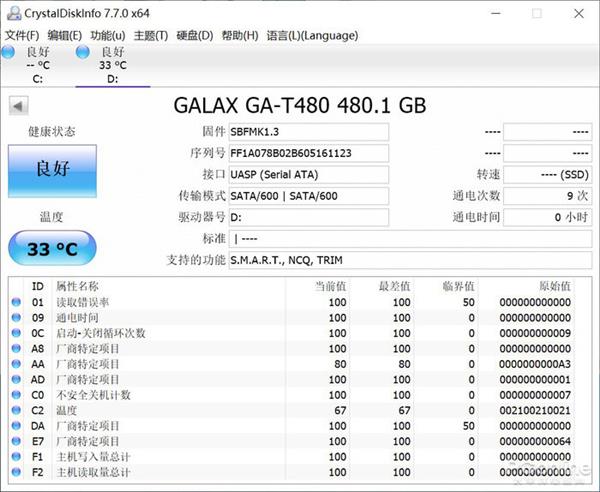Click the 当前值 column header

point(331,286)
